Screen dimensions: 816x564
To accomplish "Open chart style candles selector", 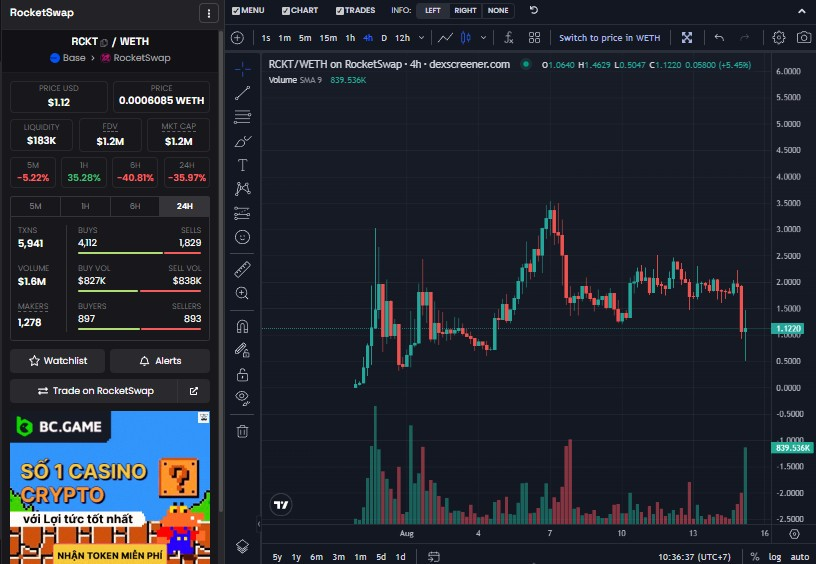I will click(465, 37).
